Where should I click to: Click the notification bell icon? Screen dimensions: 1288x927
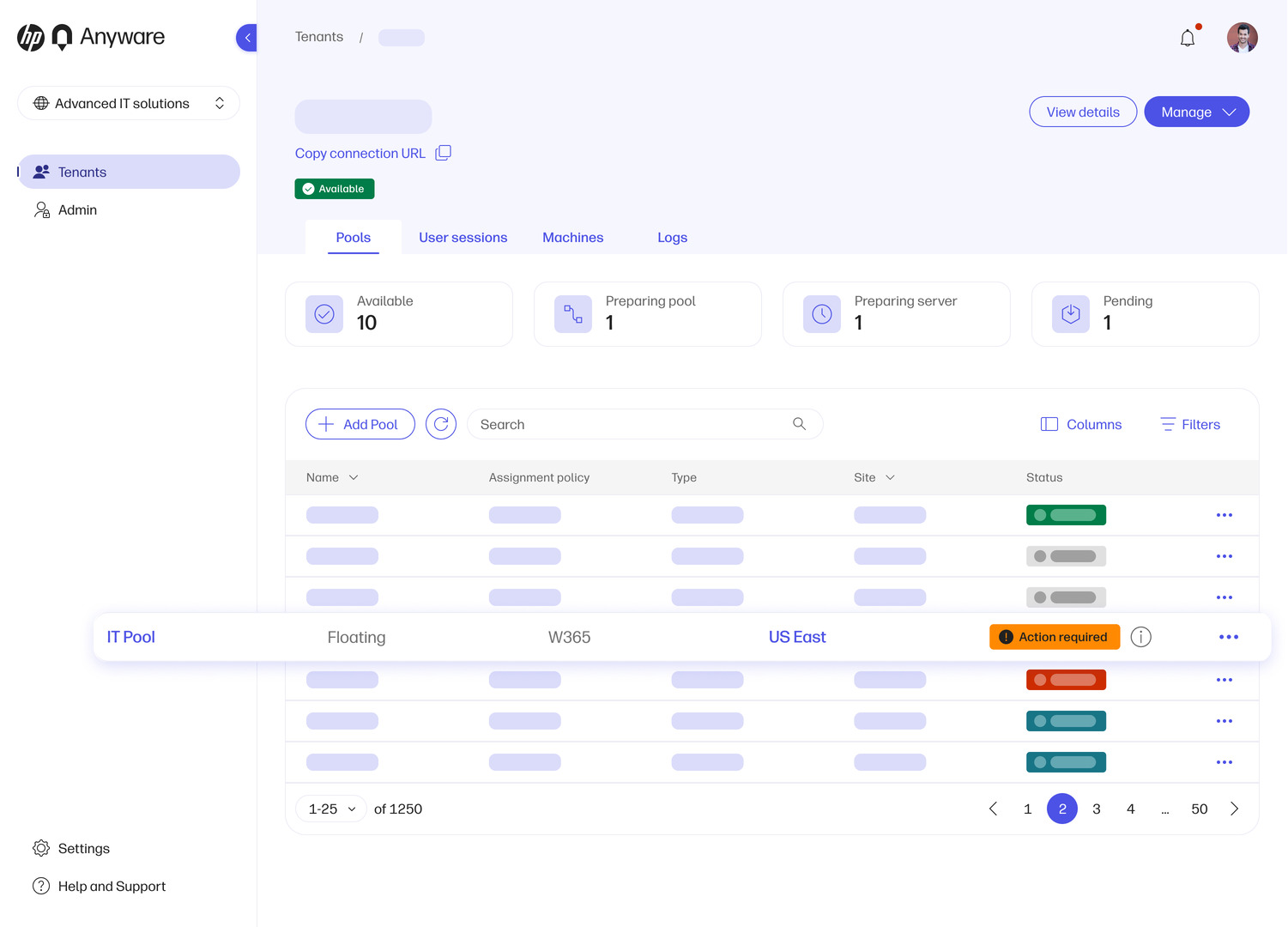1188,38
